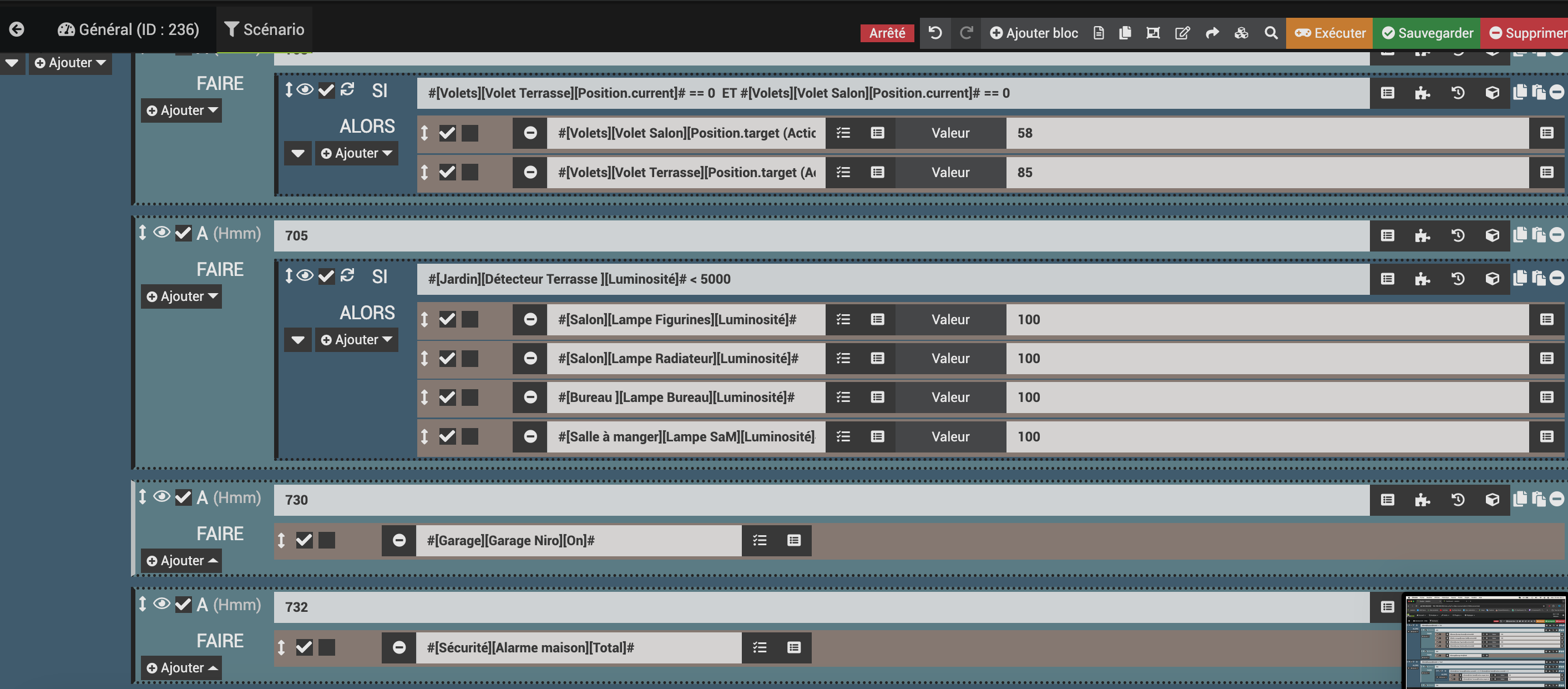Open search with magnifier icon
Image resolution: width=1568 pixels, height=689 pixels.
(x=1271, y=33)
